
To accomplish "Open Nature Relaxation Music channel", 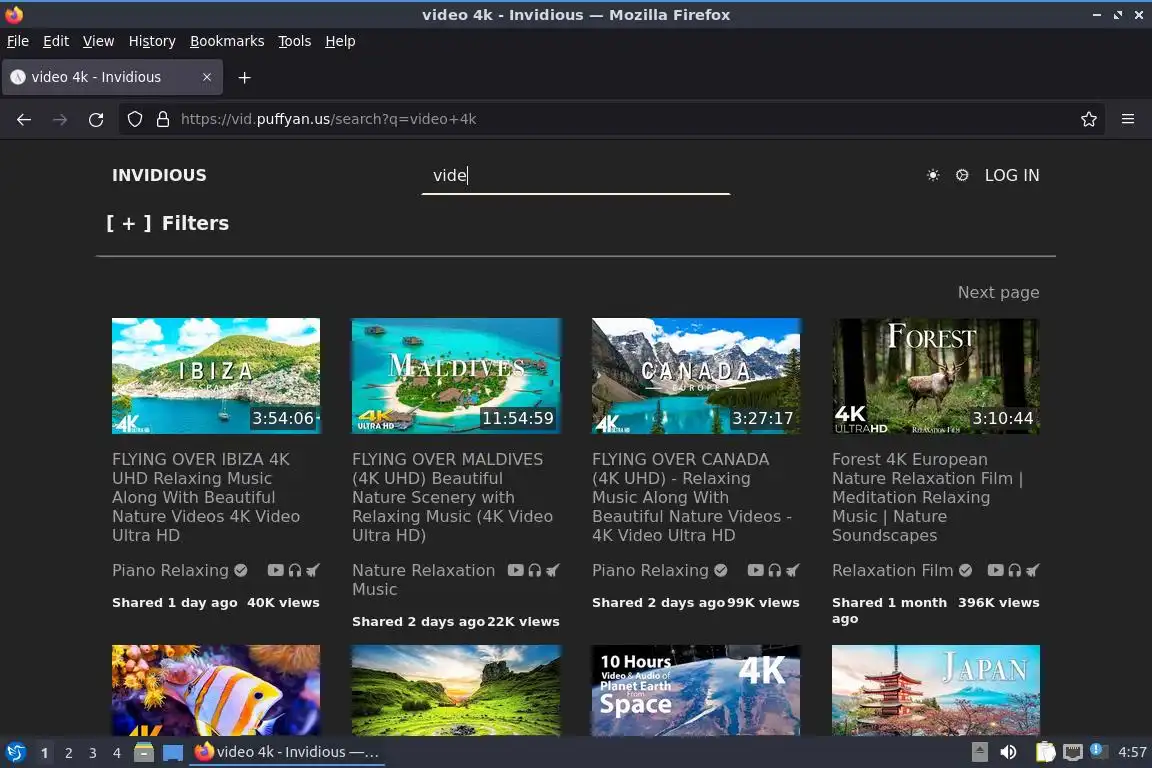I will click(x=424, y=580).
